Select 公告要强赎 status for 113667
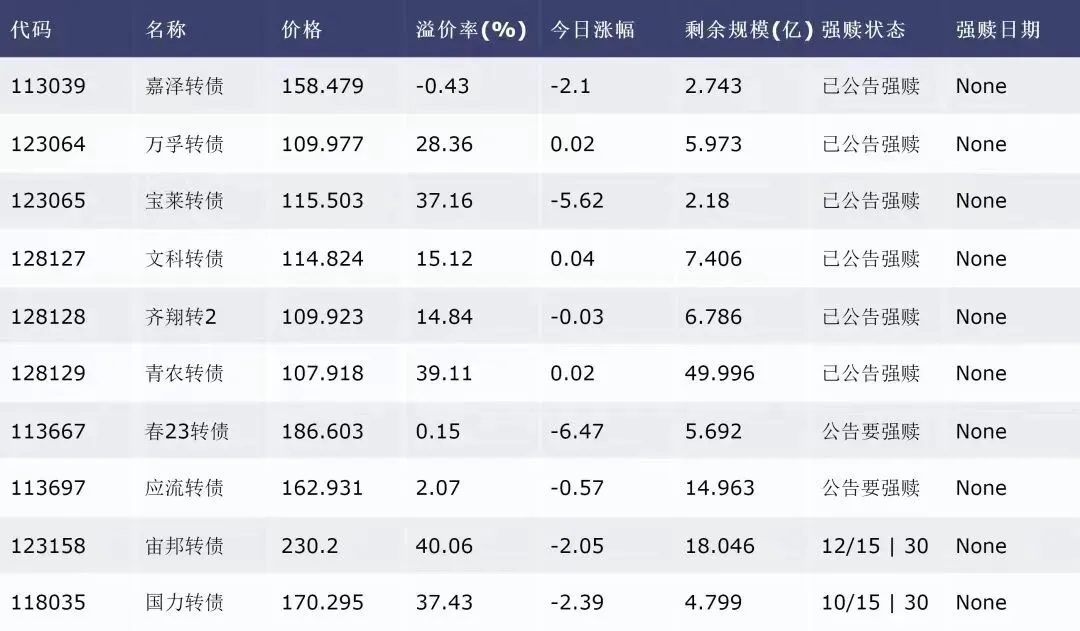The width and height of the screenshot is (1080, 631). point(871,431)
